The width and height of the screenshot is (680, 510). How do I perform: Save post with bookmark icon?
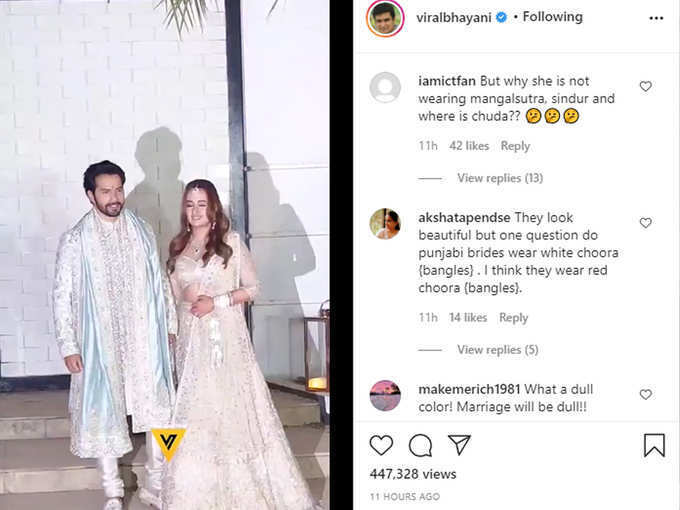(654, 445)
